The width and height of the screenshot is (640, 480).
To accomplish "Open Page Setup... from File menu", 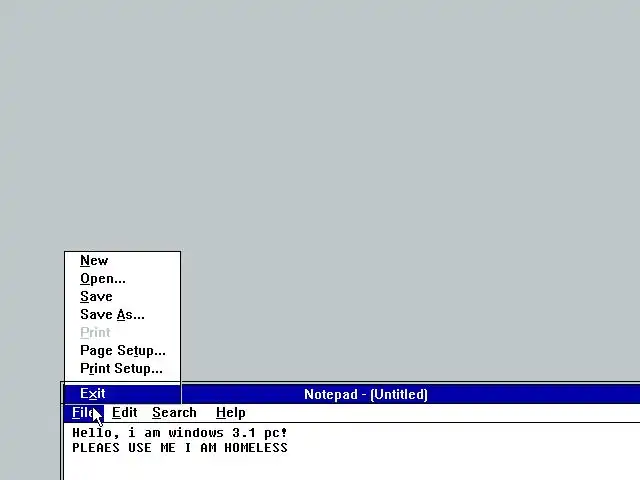I will 122,350.
